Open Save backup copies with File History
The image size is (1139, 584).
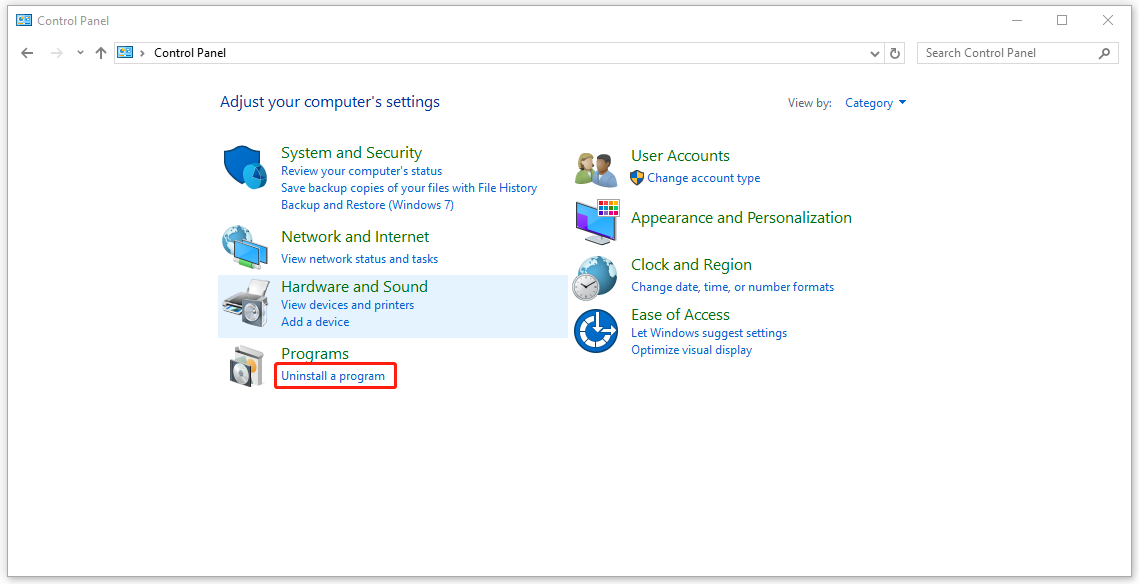[x=409, y=187]
